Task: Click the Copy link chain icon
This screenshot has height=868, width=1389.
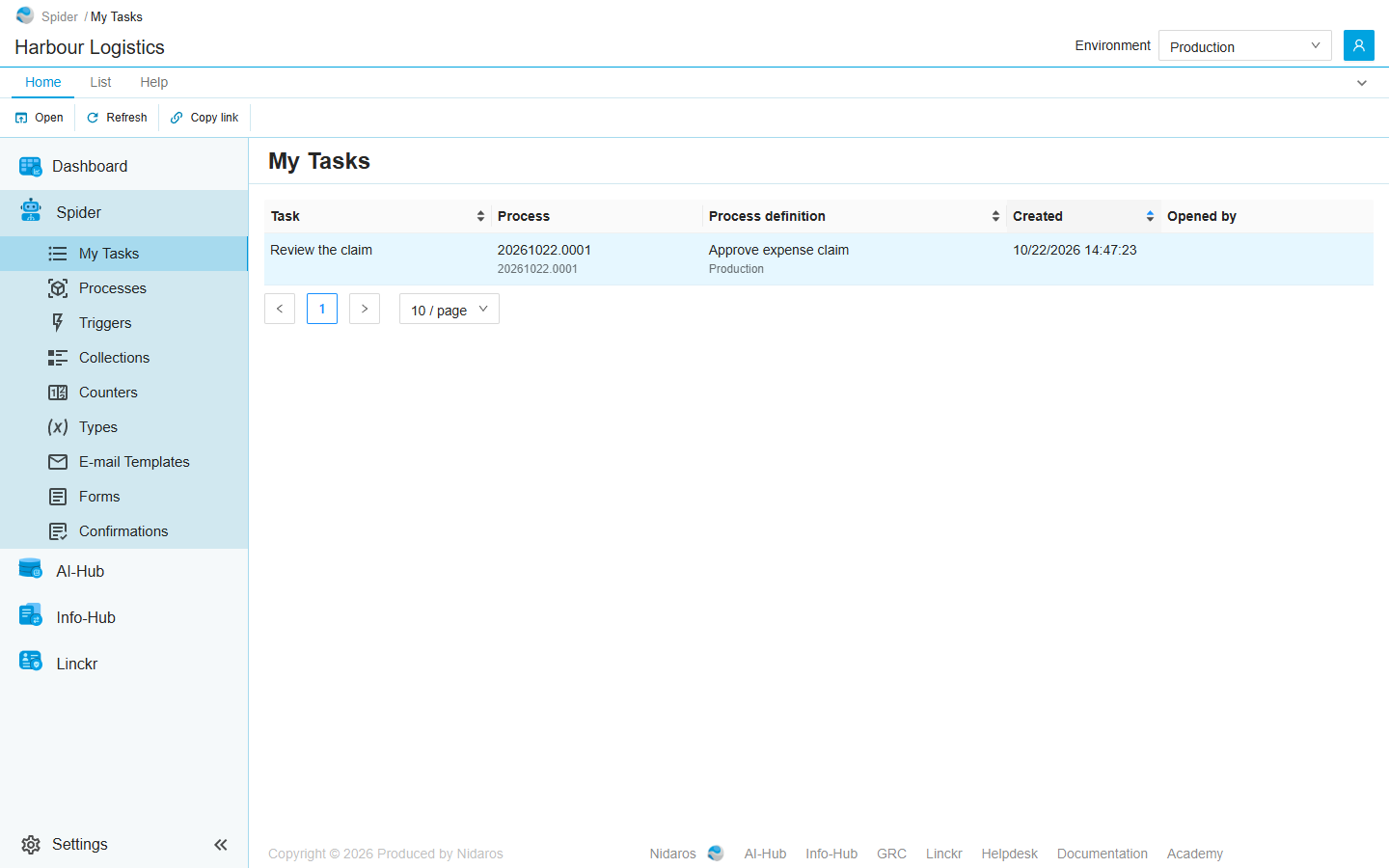Action: 177,118
